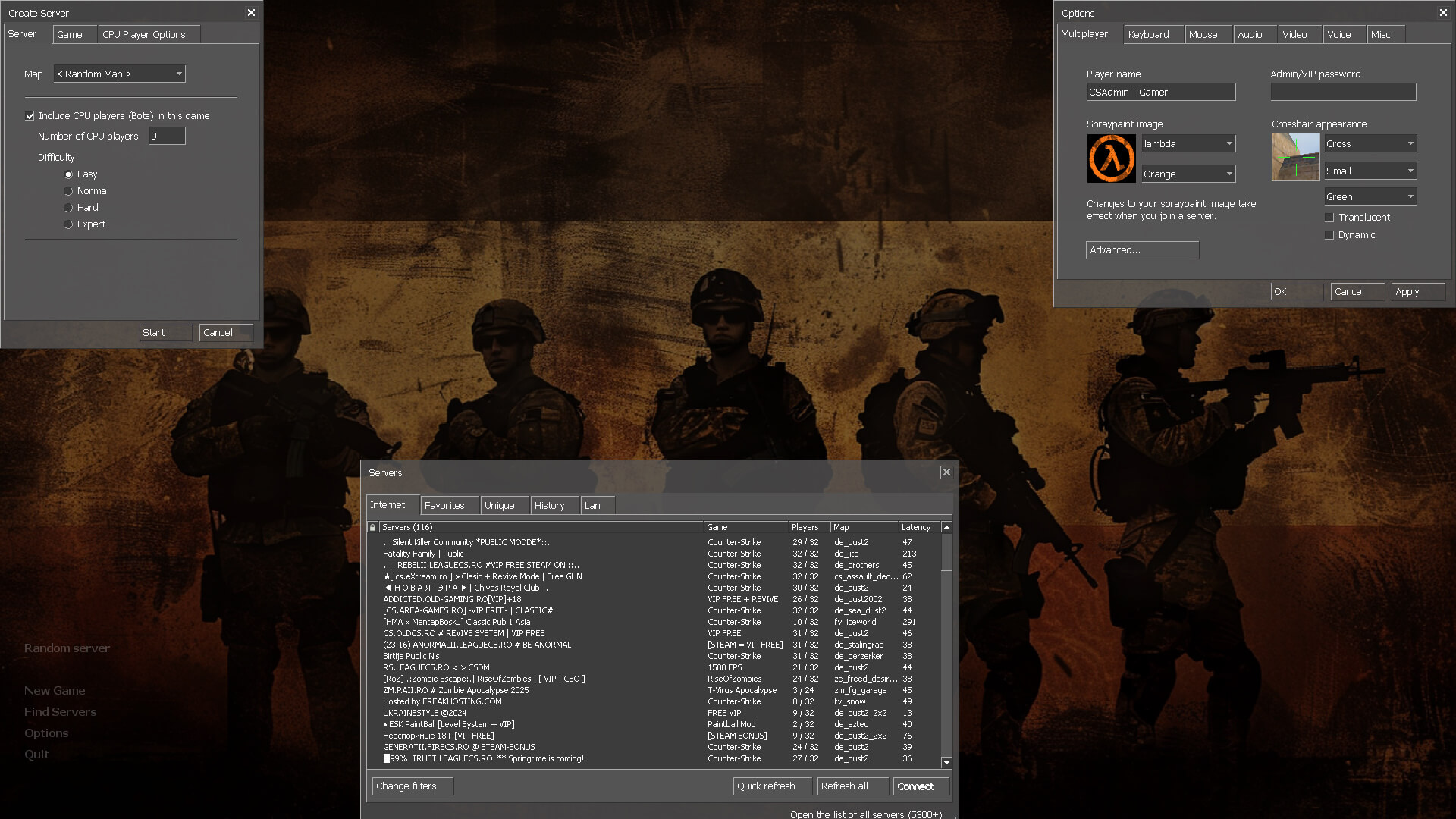The height and width of the screenshot is (819, 1456).
Task: Click the server list scroll up arrow
Action: click(x=946, y=527)
